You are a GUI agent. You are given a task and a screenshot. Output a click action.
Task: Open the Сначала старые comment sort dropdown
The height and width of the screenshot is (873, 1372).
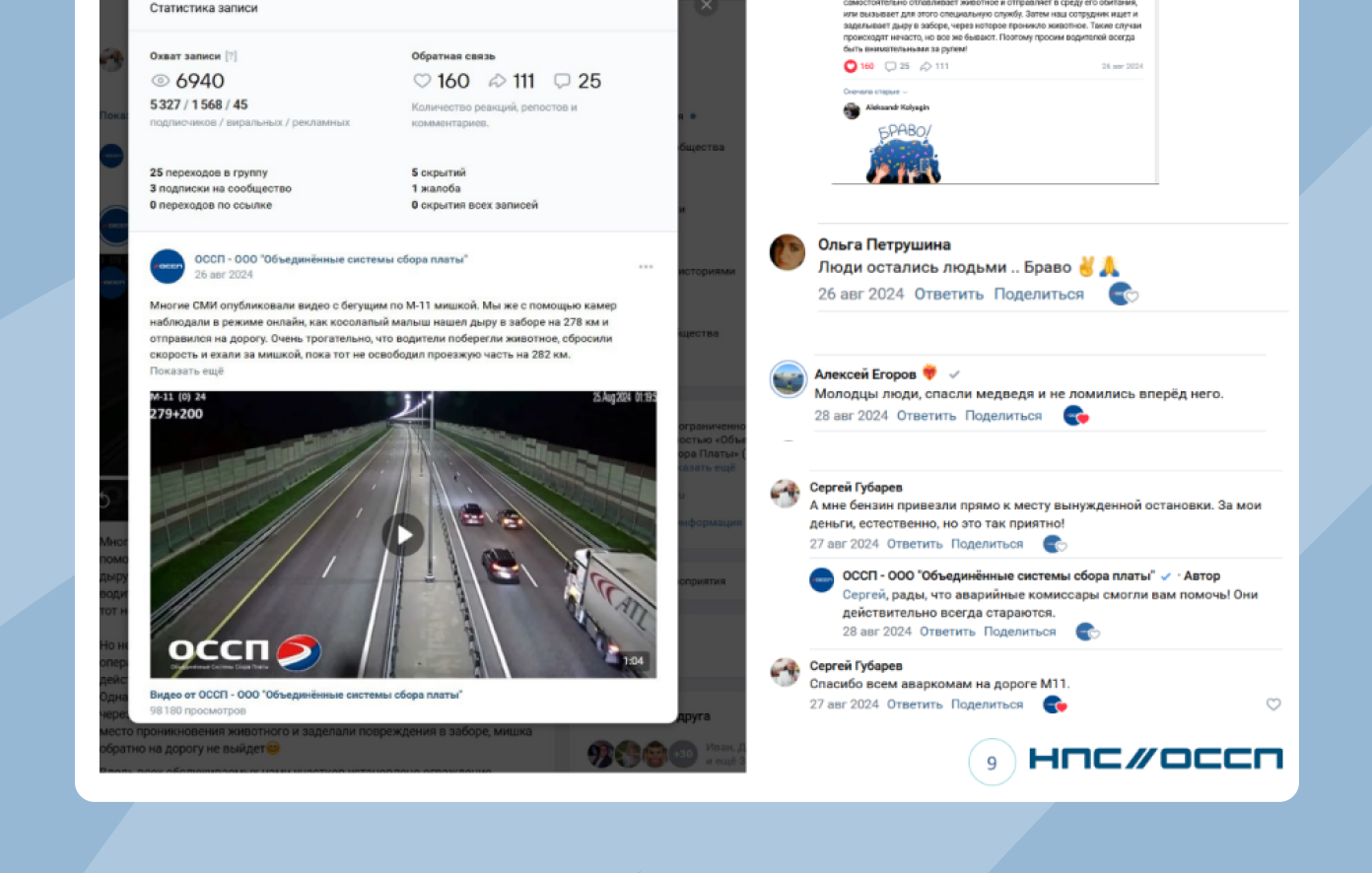point(875,92)
